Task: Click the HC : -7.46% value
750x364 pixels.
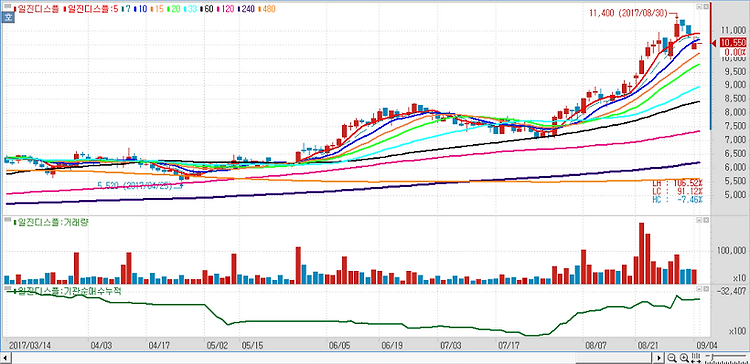Action: (677, 199)
